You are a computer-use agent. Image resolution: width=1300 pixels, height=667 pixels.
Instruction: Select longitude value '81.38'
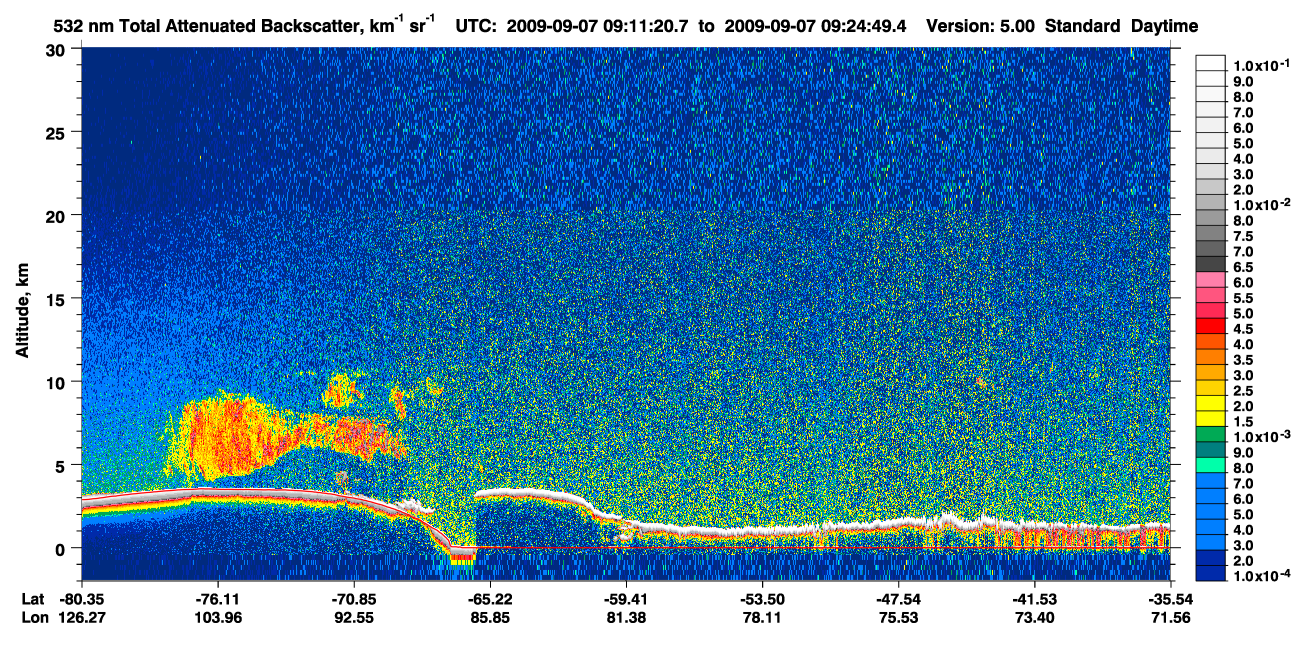tap(626, 618)
